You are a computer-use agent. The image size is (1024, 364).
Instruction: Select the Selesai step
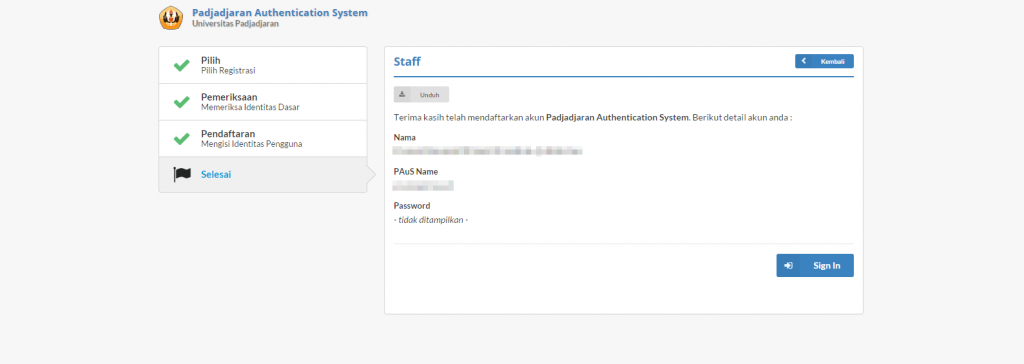(x=263, y=174)
